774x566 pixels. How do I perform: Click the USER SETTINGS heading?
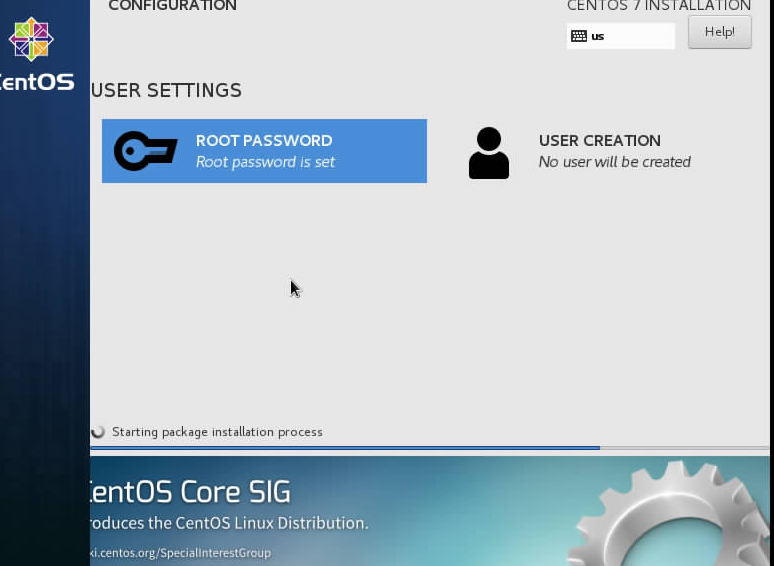point(166,90)
